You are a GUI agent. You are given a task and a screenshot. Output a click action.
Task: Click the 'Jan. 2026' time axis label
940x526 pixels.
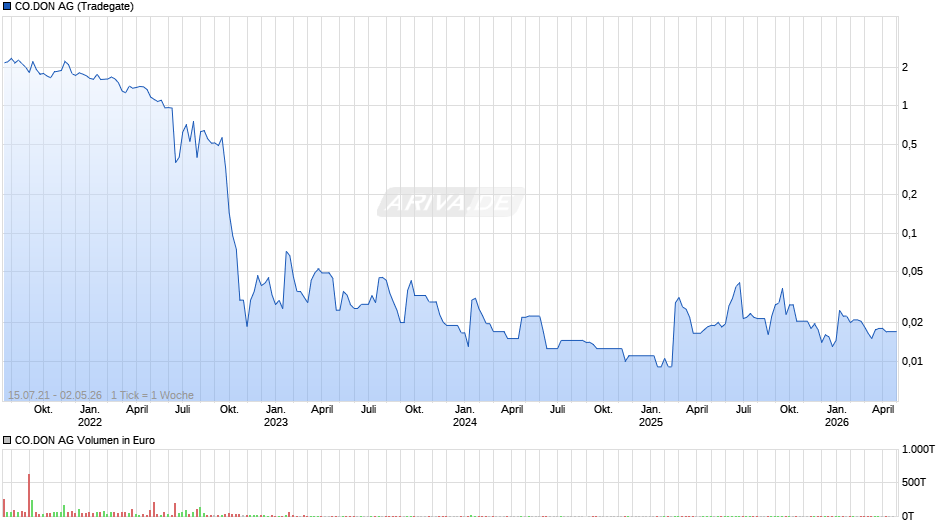(x=837, y=416)
